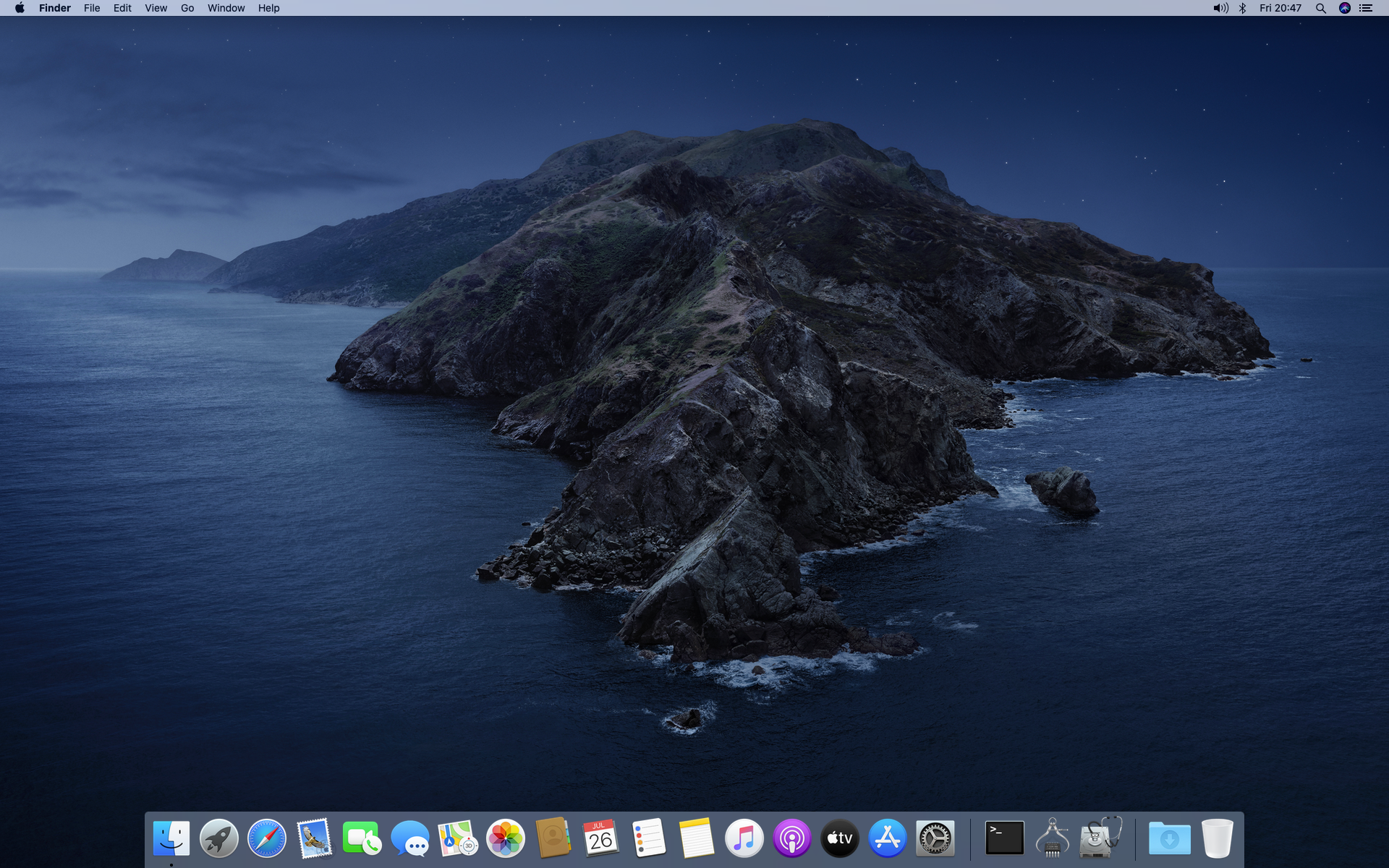Open volume control in menu bar
This screenshot has height=868, width=1389.
click(1220, 8)
